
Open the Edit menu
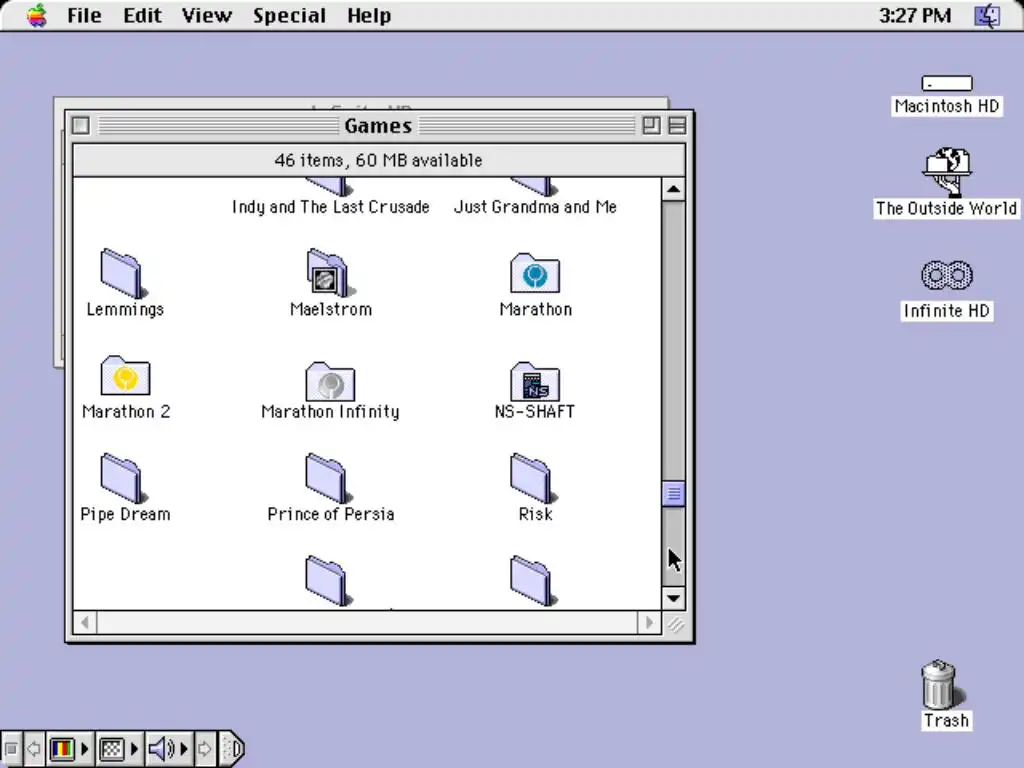142,15
